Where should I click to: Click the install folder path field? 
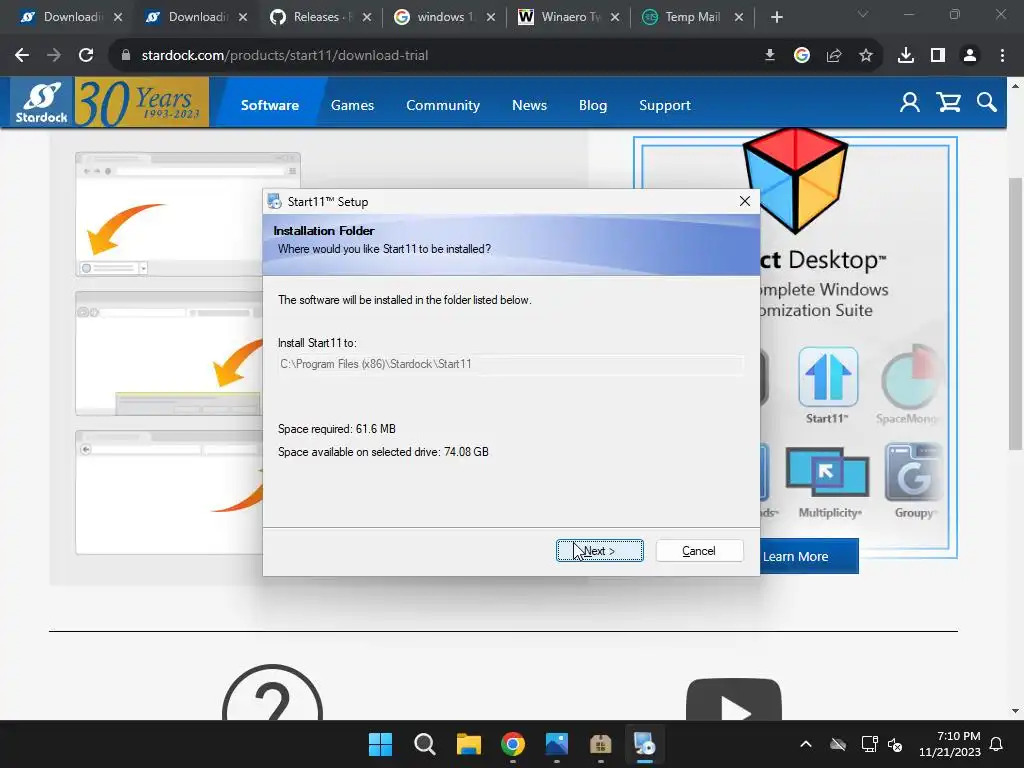pos(510,364)
